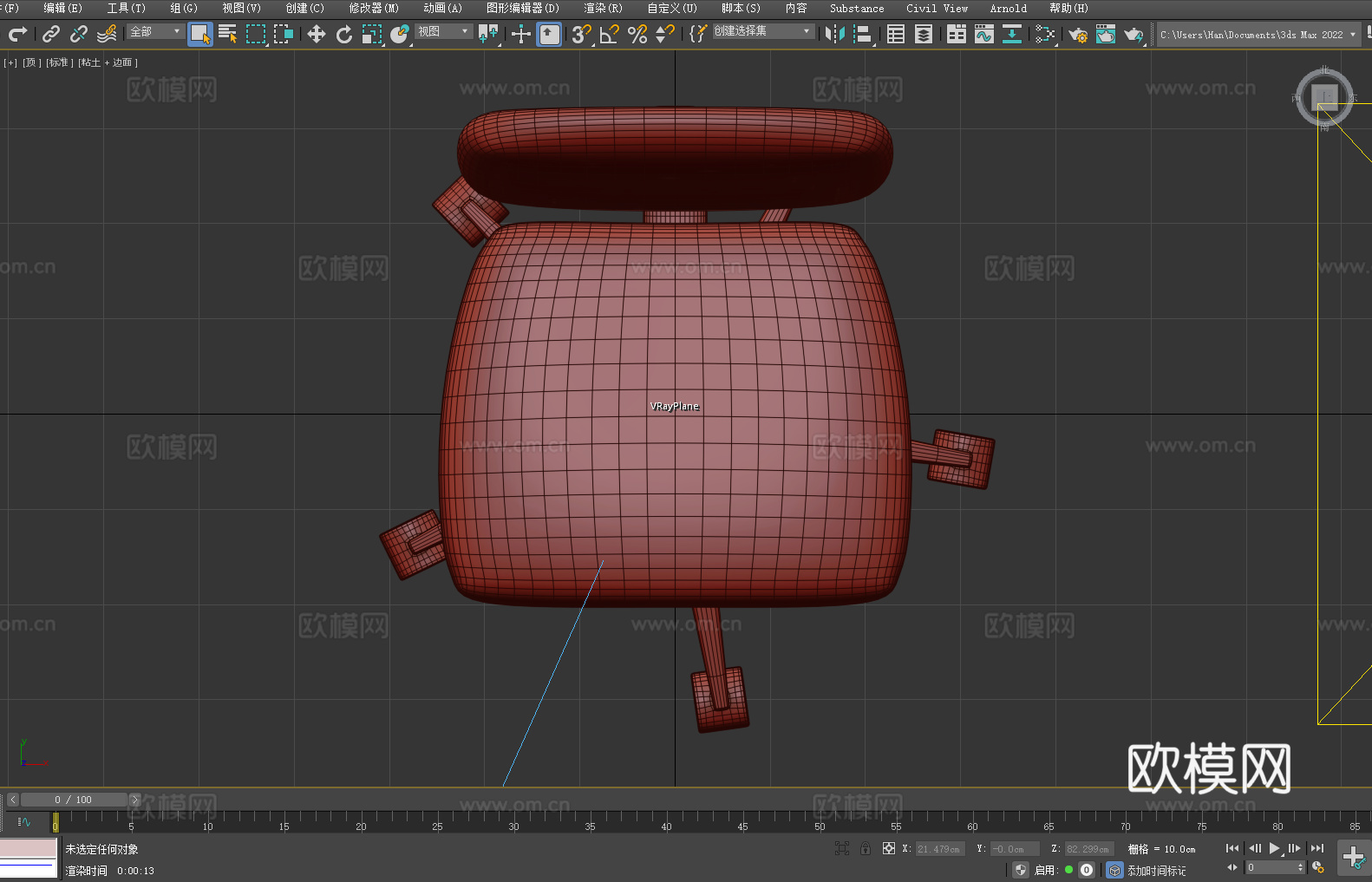Click the Redo arrow icon
1372x882 pixels.
point(17,34)
